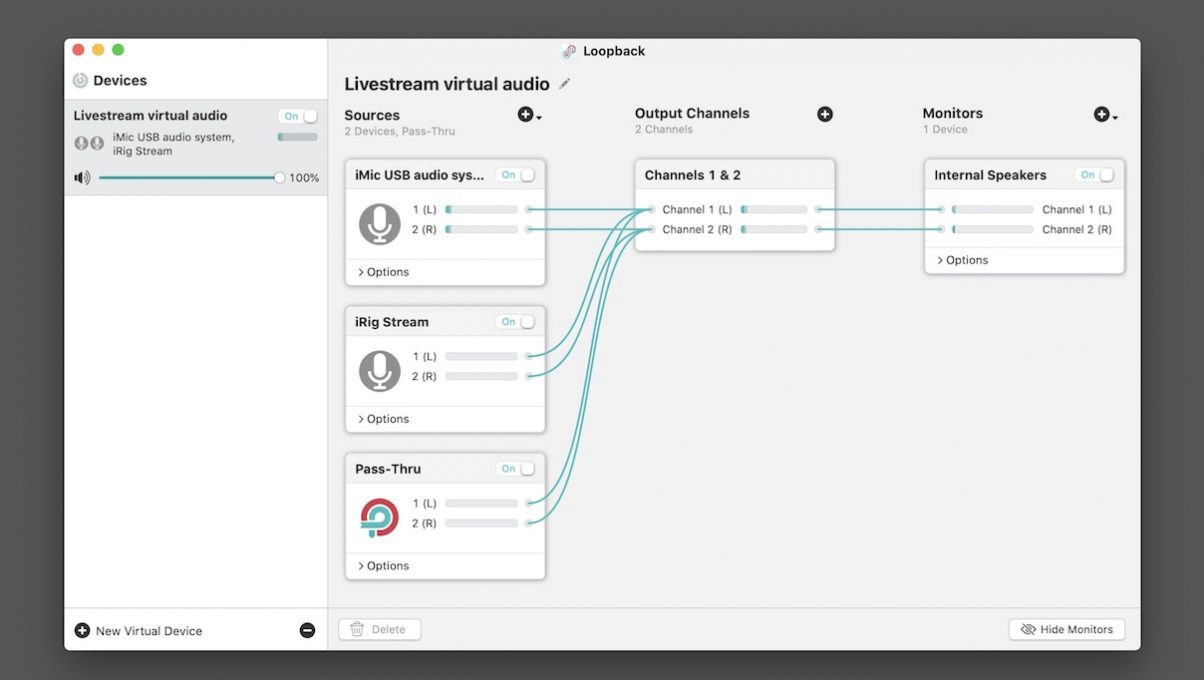Click the trash icon on Delete button
Screen dimensions: 1204x680
(357, 629)
